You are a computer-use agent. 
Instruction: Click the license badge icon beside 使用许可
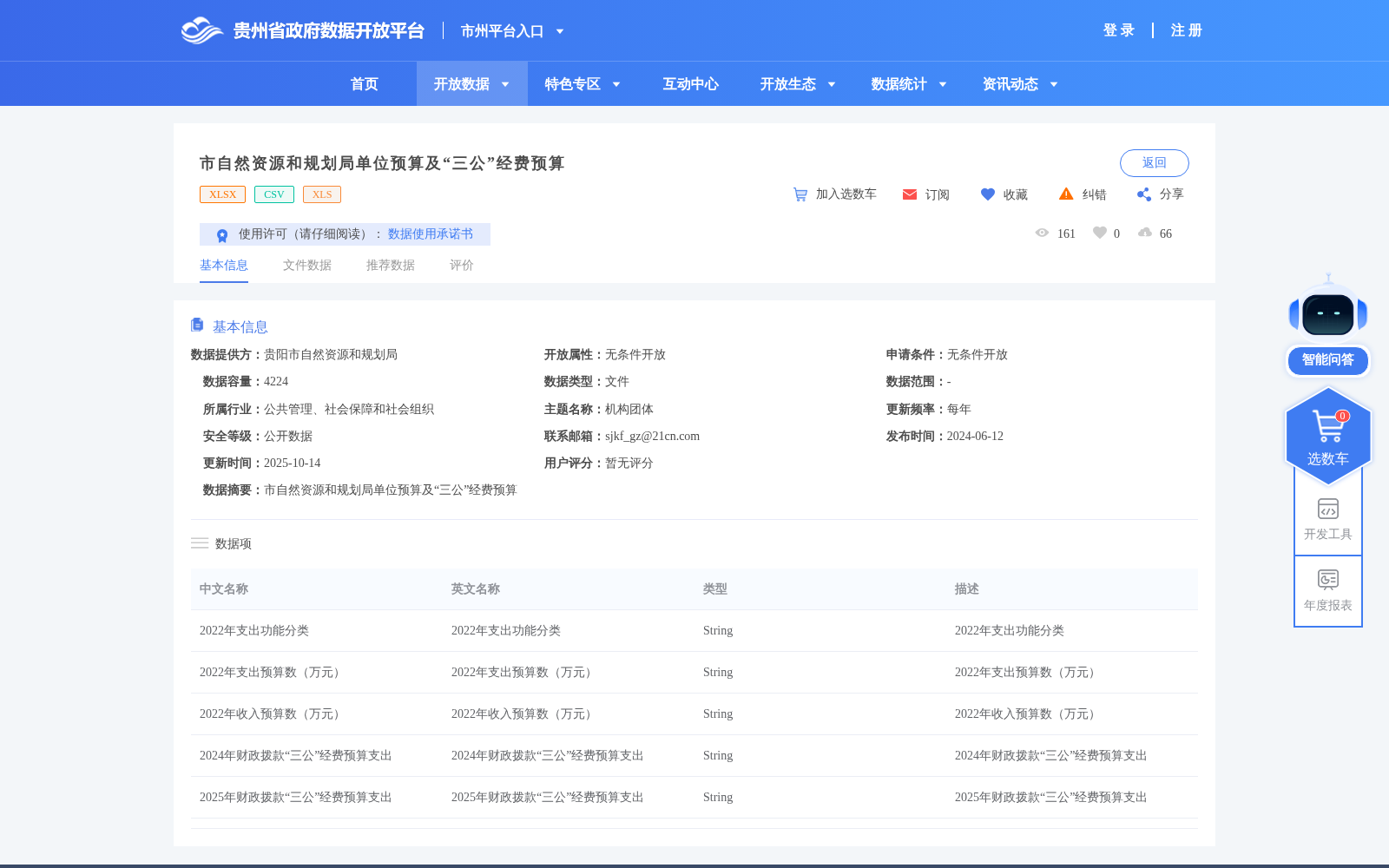pos(222,235)
